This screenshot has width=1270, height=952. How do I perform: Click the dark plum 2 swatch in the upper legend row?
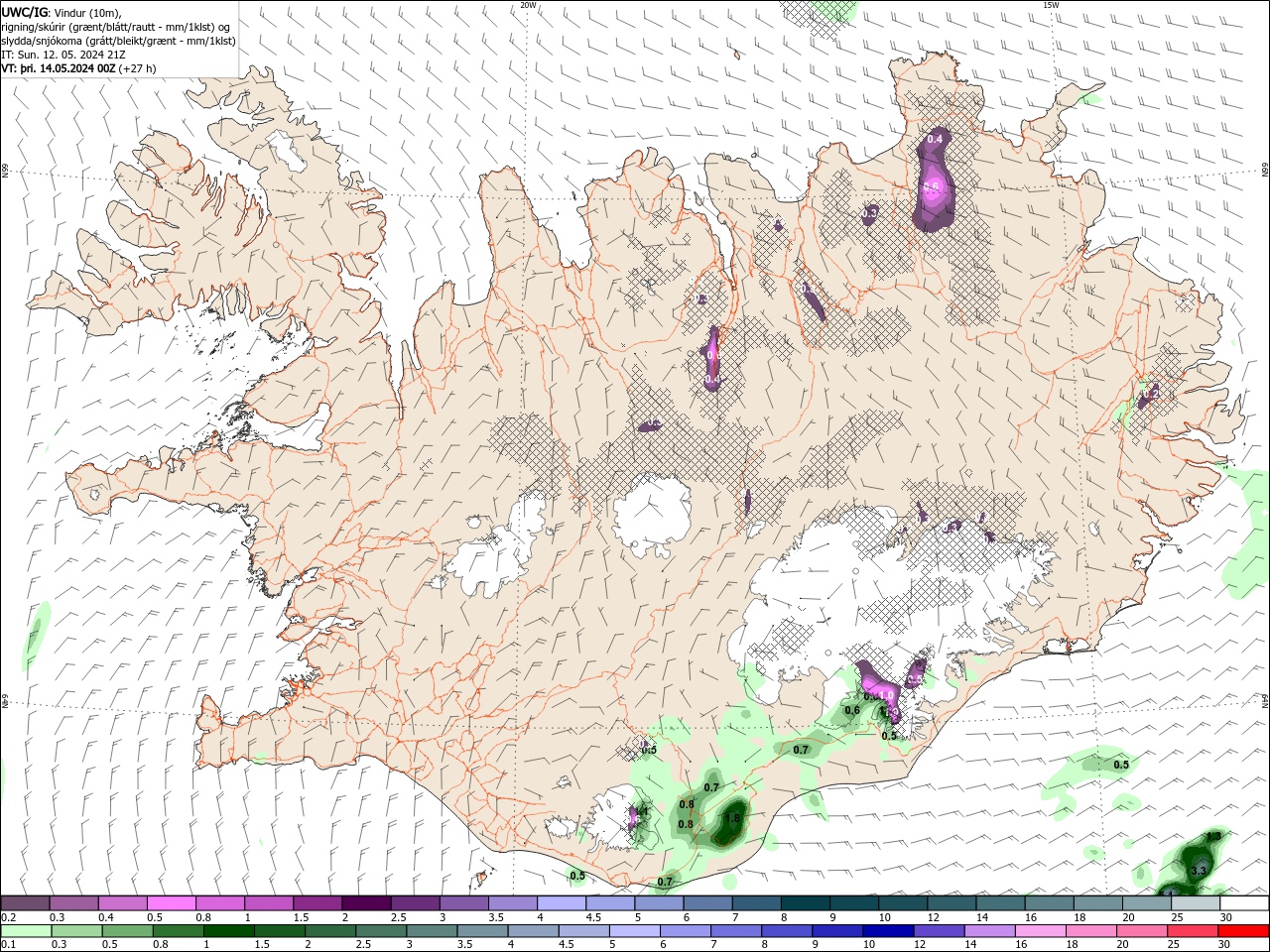365,903
